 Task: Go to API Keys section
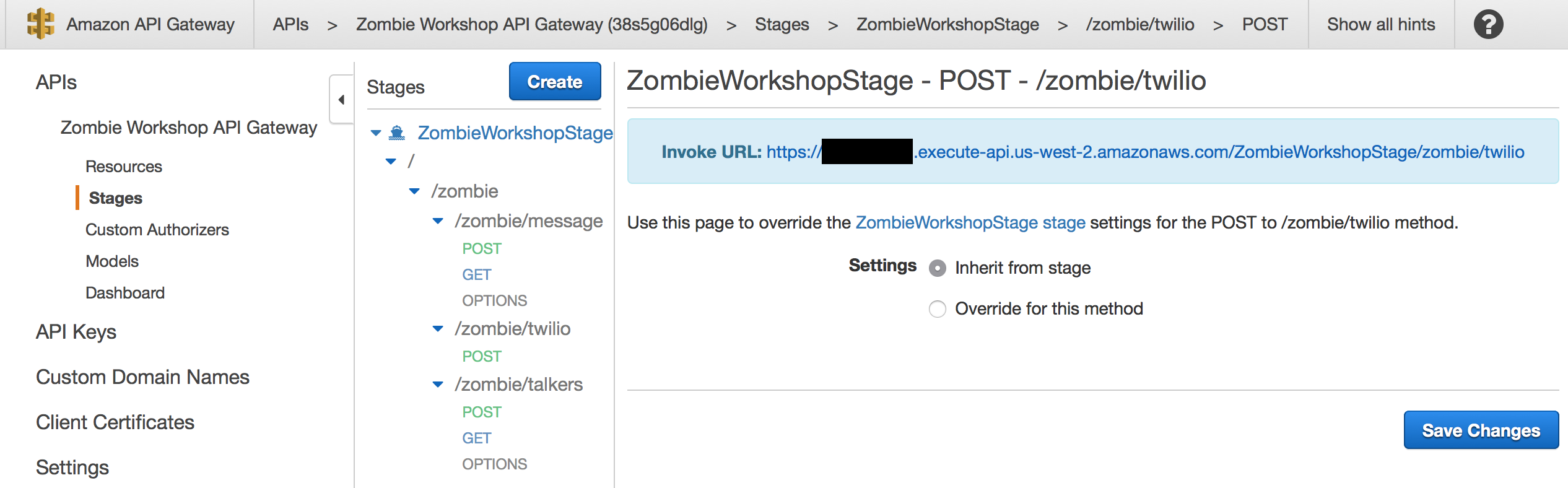pos(76,332)
